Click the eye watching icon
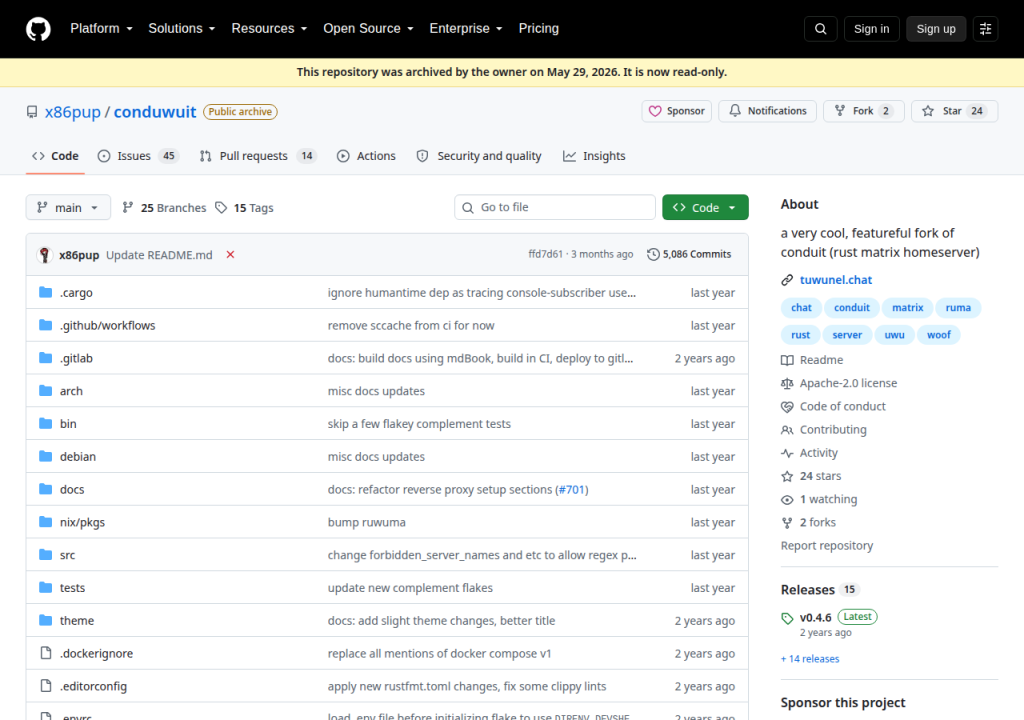 (787, 500)
